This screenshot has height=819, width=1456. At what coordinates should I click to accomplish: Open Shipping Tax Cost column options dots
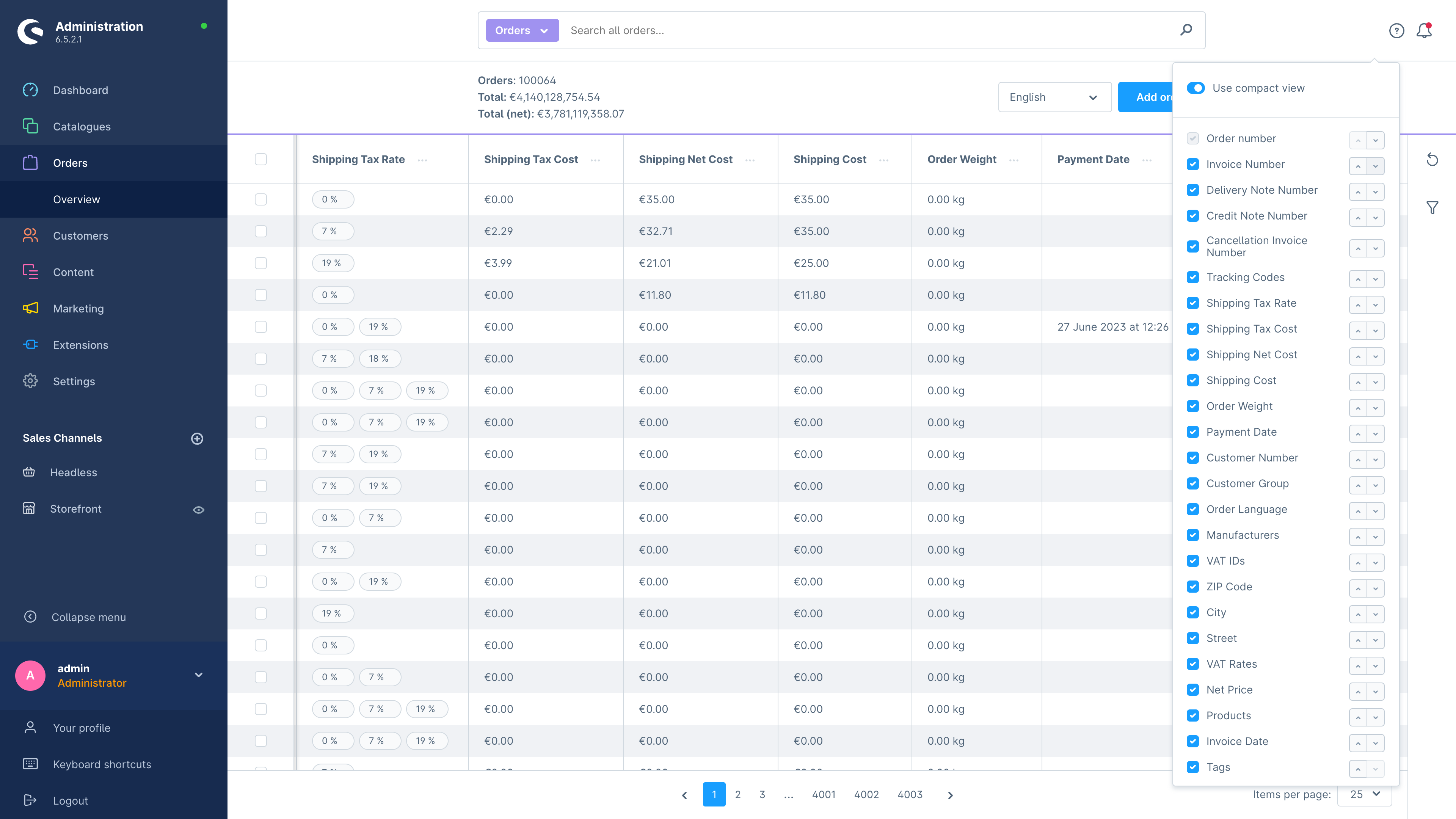coord(595,160)
